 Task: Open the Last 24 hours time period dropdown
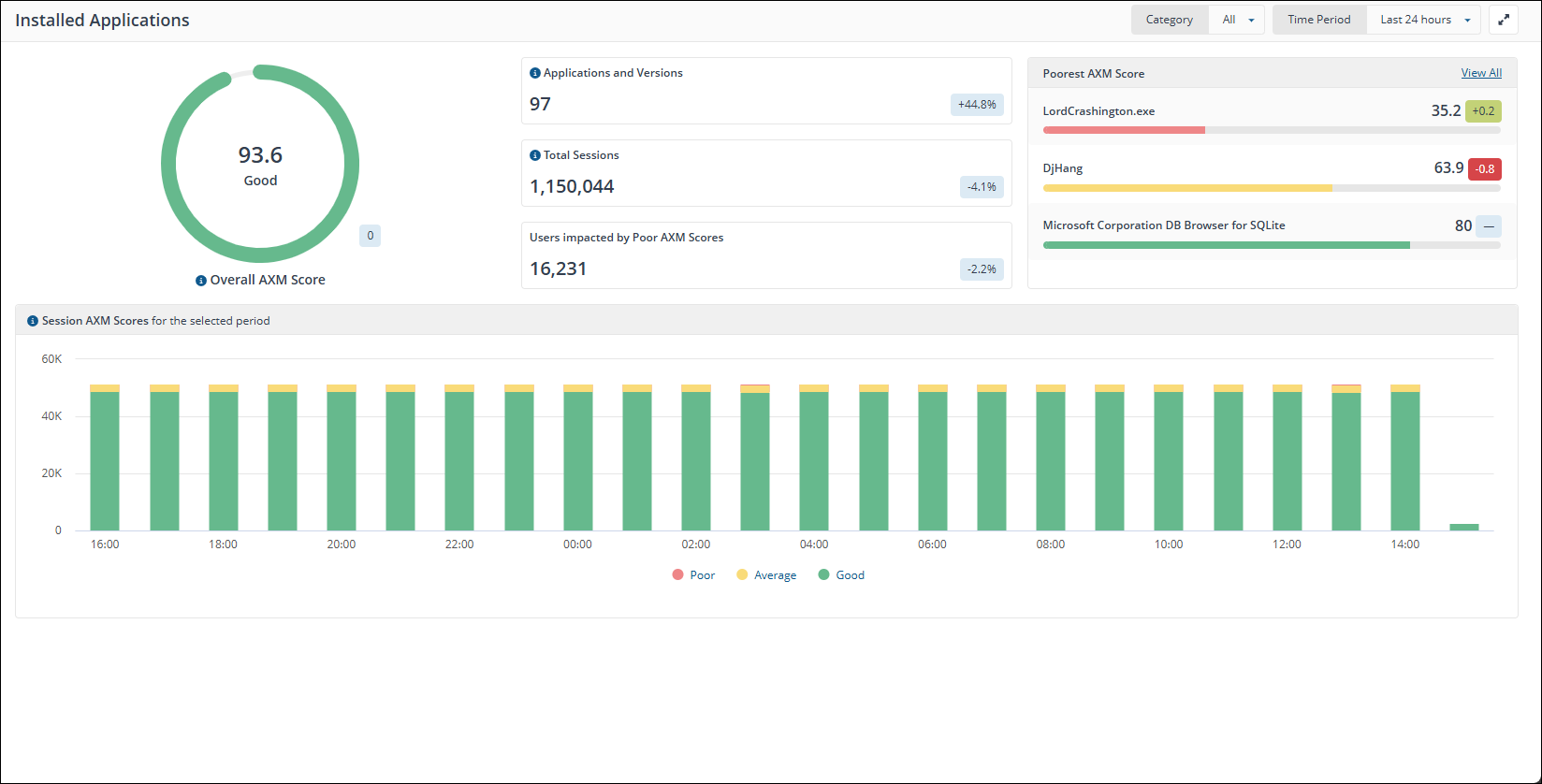pyautogui.click(x=1423, y=20)
